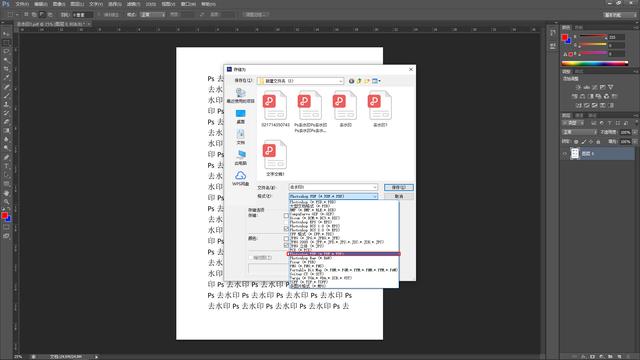Click the 保存 (Save) button

(399, 187)
